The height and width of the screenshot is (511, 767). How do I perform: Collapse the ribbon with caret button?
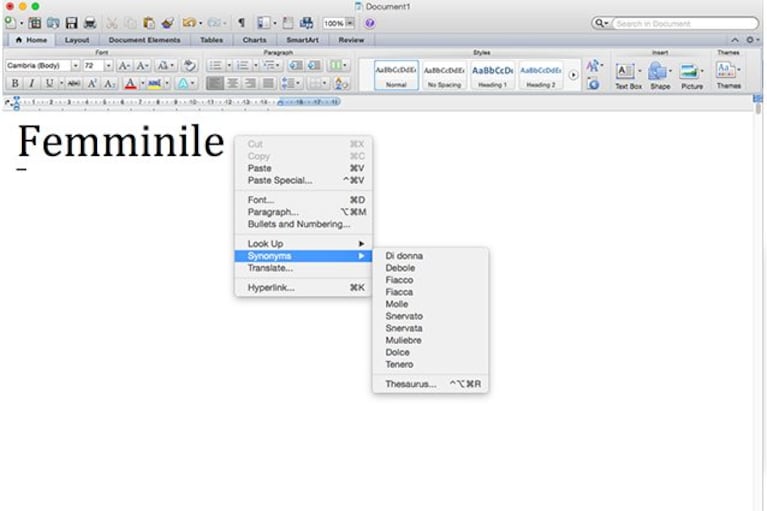point(735,40)
